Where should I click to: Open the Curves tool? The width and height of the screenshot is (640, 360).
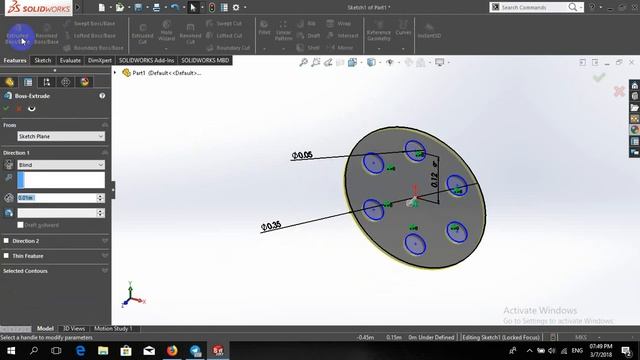[x=403, y=28]
